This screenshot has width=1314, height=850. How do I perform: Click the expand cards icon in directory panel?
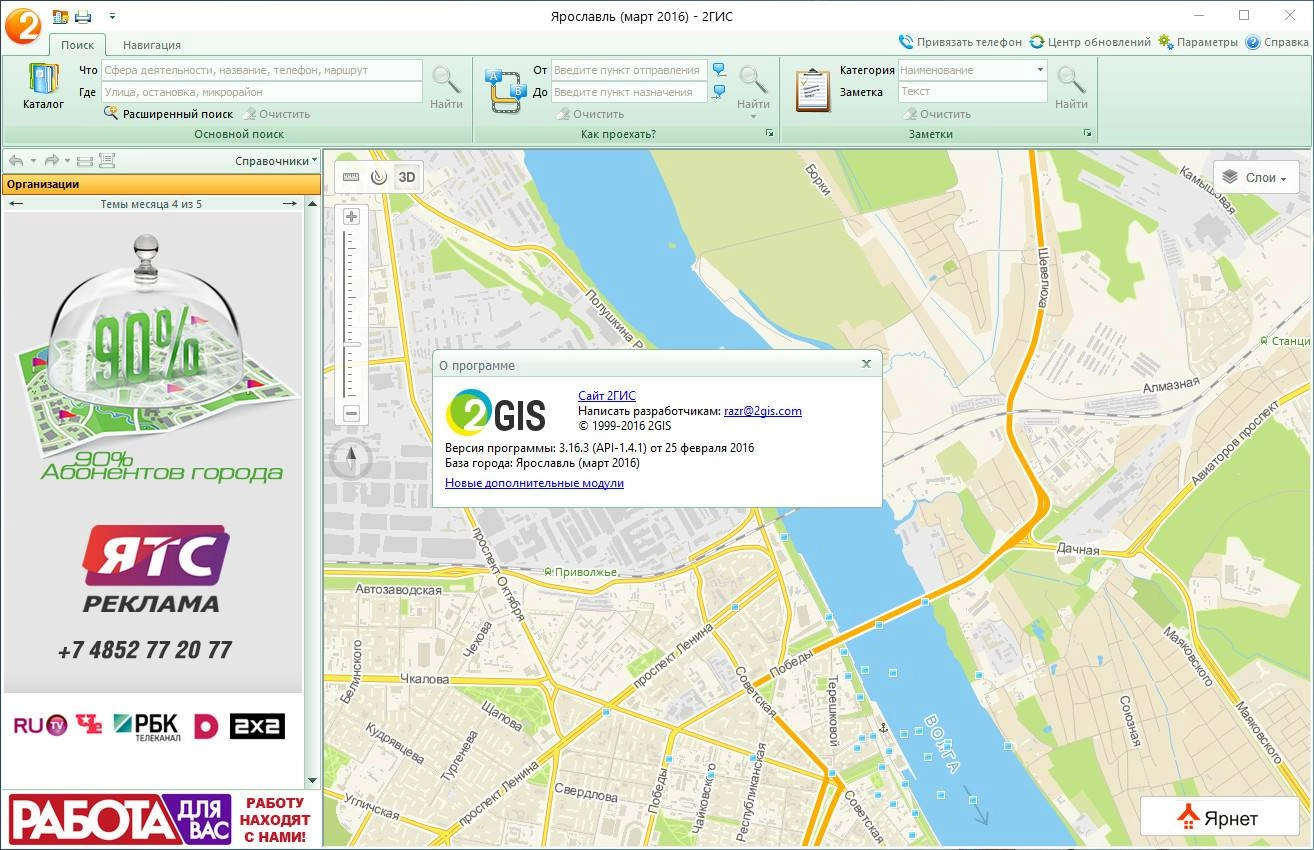tap(106, 161)
